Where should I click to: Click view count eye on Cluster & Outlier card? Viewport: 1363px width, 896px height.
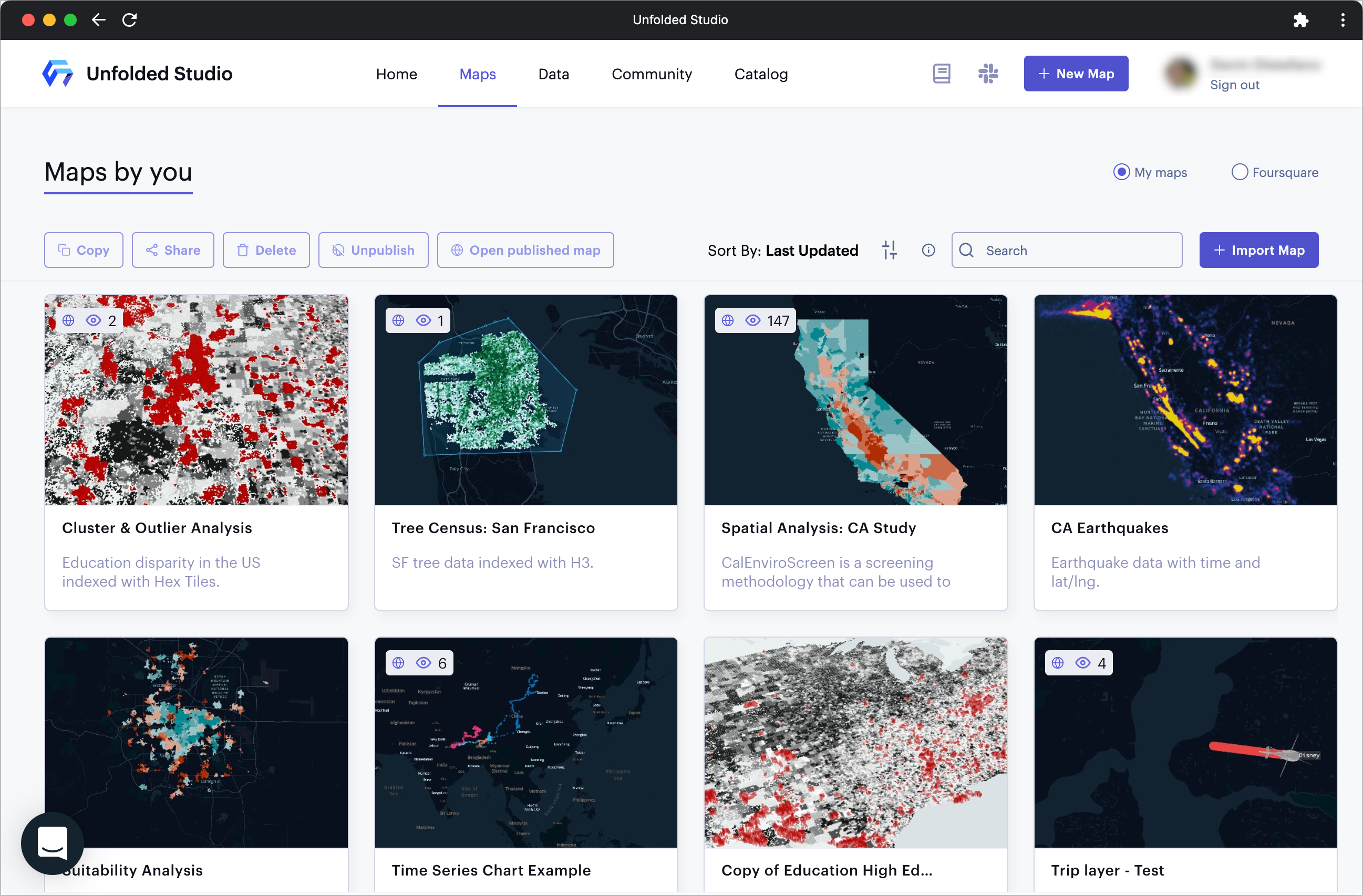coord(94,320)
